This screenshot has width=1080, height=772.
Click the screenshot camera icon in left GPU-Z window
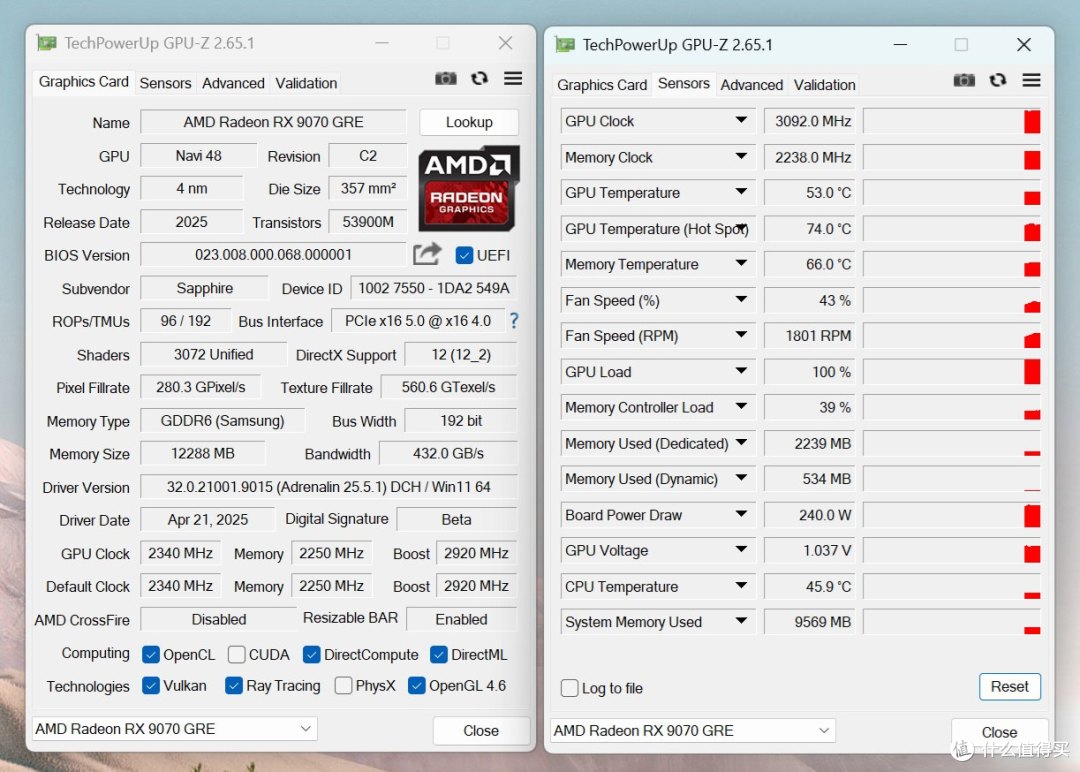(446, 79)
